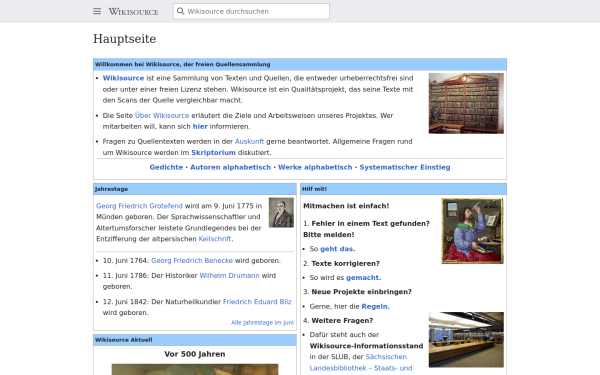Image resolution: width=600 pixels, height=375 pixels.
Task: Open Wilhelm Drumann link
Action: (x=229, y=276)
